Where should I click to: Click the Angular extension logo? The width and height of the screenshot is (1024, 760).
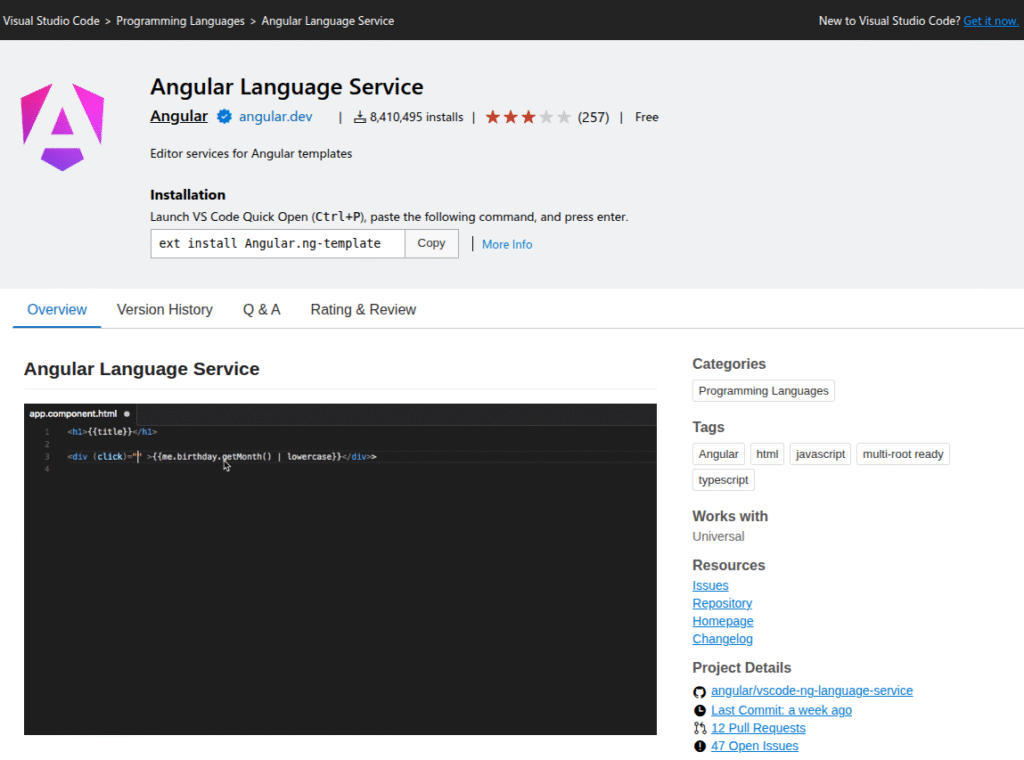coord(62,127)
